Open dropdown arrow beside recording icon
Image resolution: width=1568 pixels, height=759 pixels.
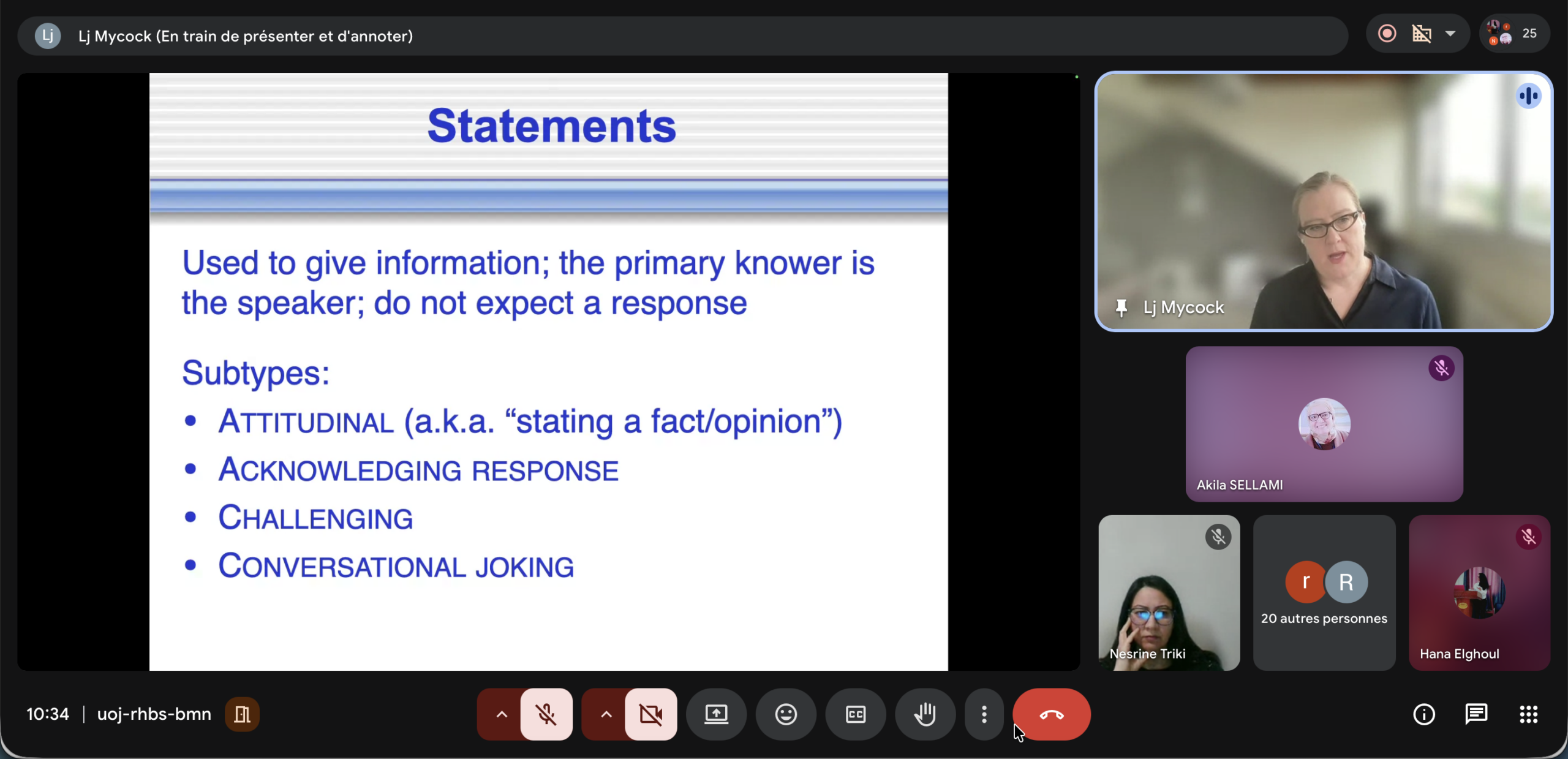point(1450,34)
